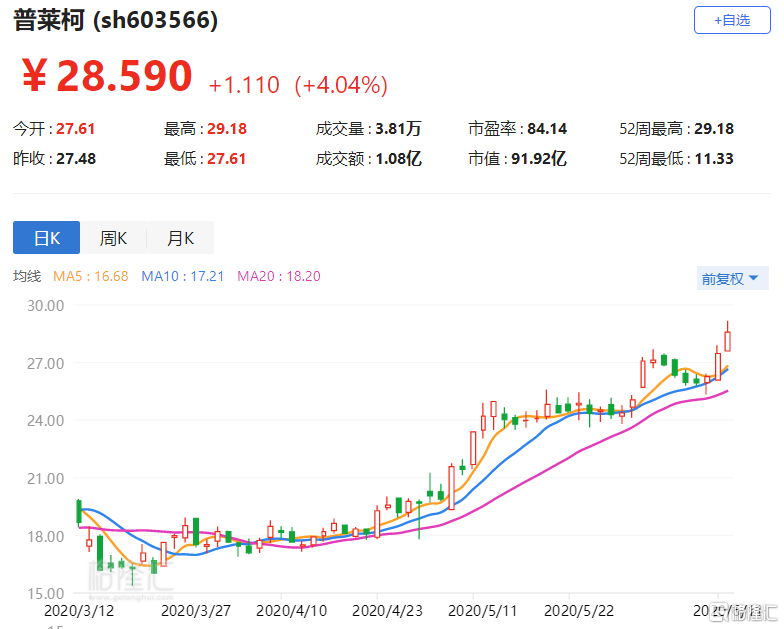Click the 24.00 y-axis label
The height and width of the screenshot is (629, 784).
point(46,420)
